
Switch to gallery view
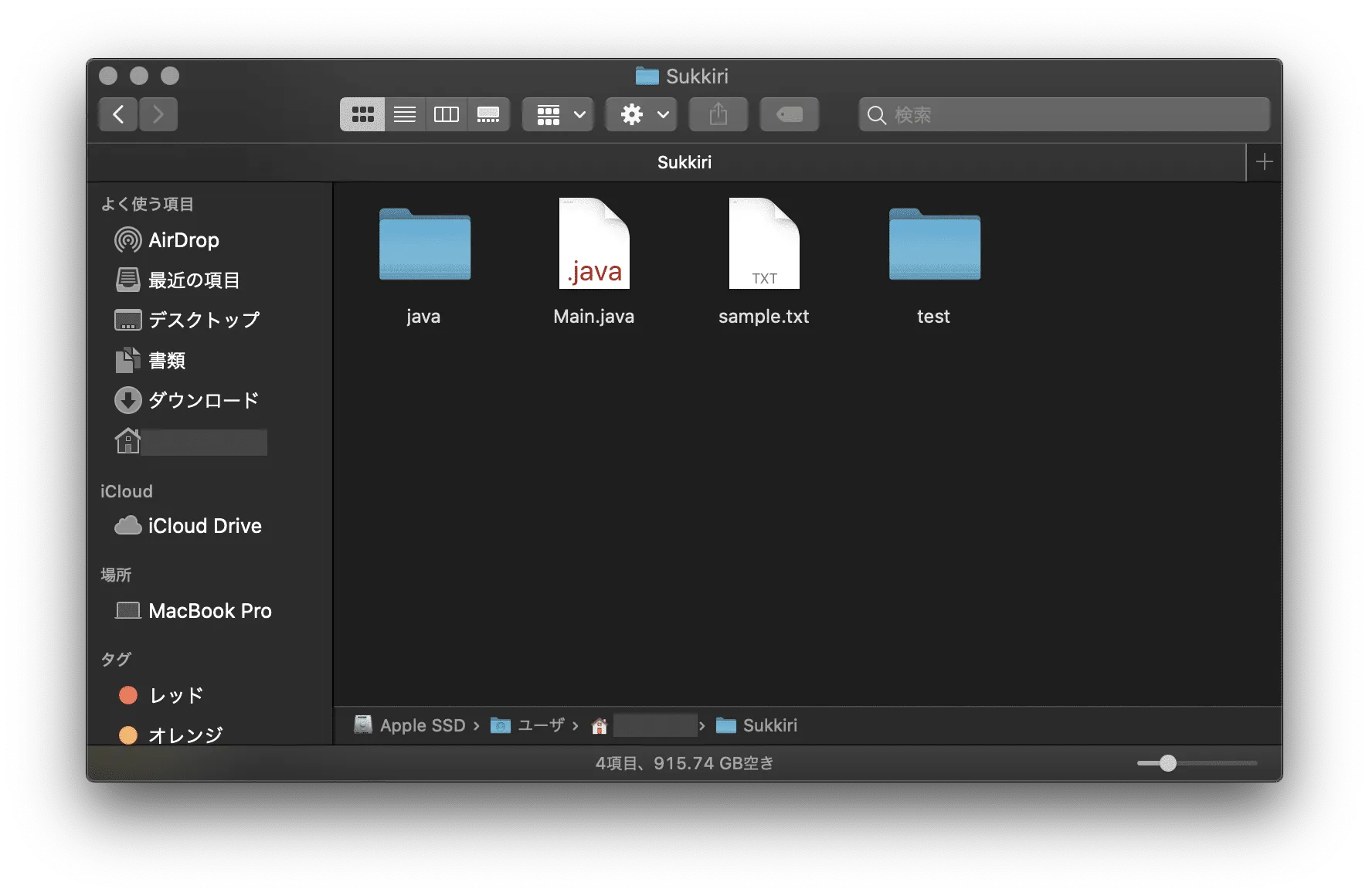pyautogui.click(x=488, y=114)
